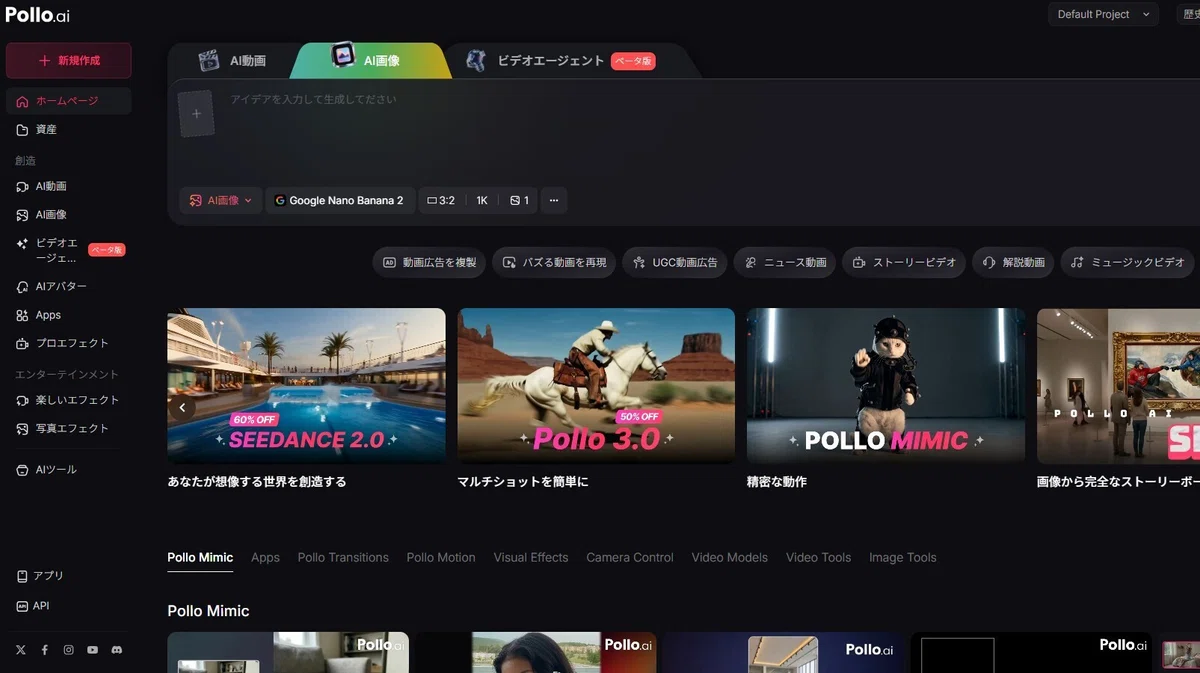Screen dimensions: 1200x673
Task: Select the Pollo Mimic category tab
Action: point(200,558)
